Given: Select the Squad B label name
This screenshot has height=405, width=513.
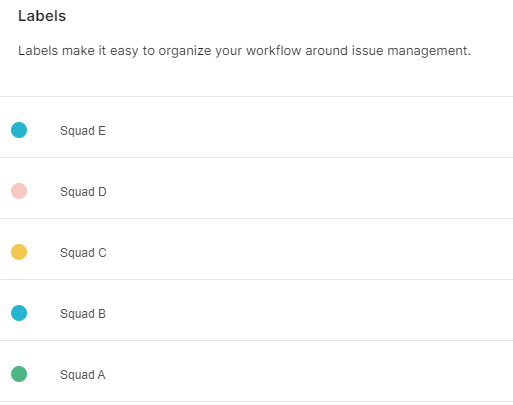Looking at the screenshot, I should [x=83, y=314].
